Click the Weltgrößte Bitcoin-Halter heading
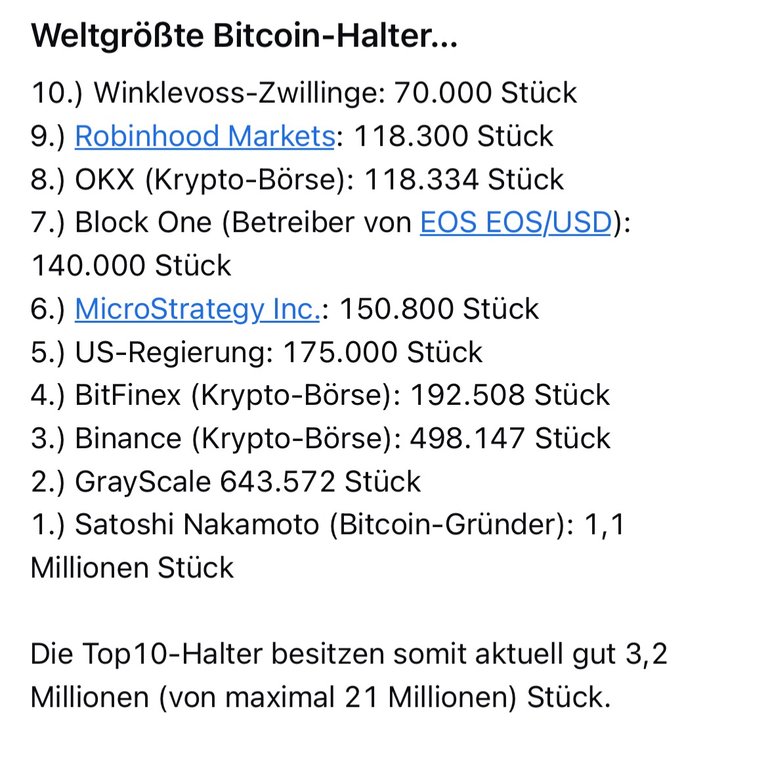 click(244, 36)
